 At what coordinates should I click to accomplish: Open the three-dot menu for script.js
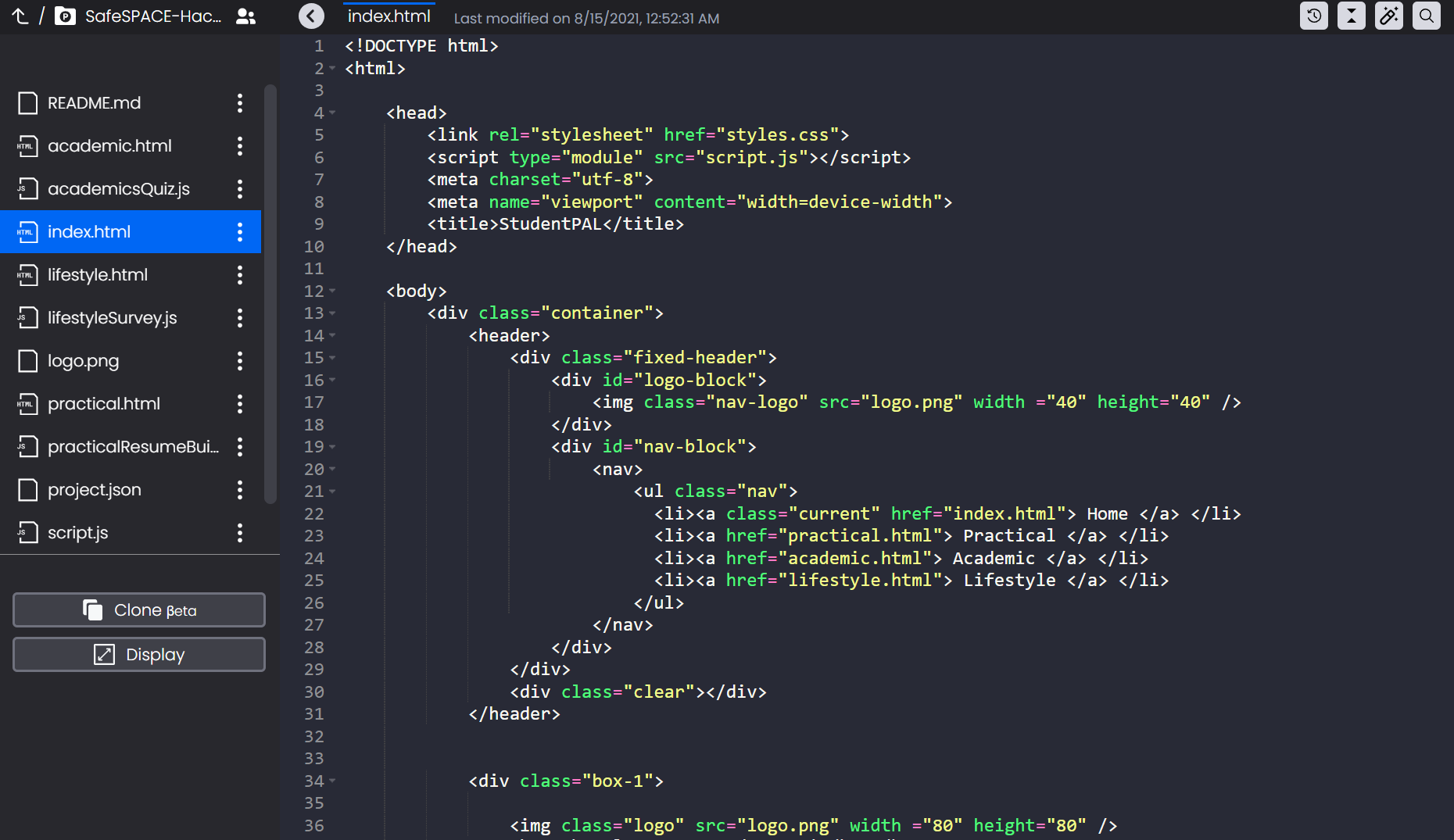click(240, 533)
